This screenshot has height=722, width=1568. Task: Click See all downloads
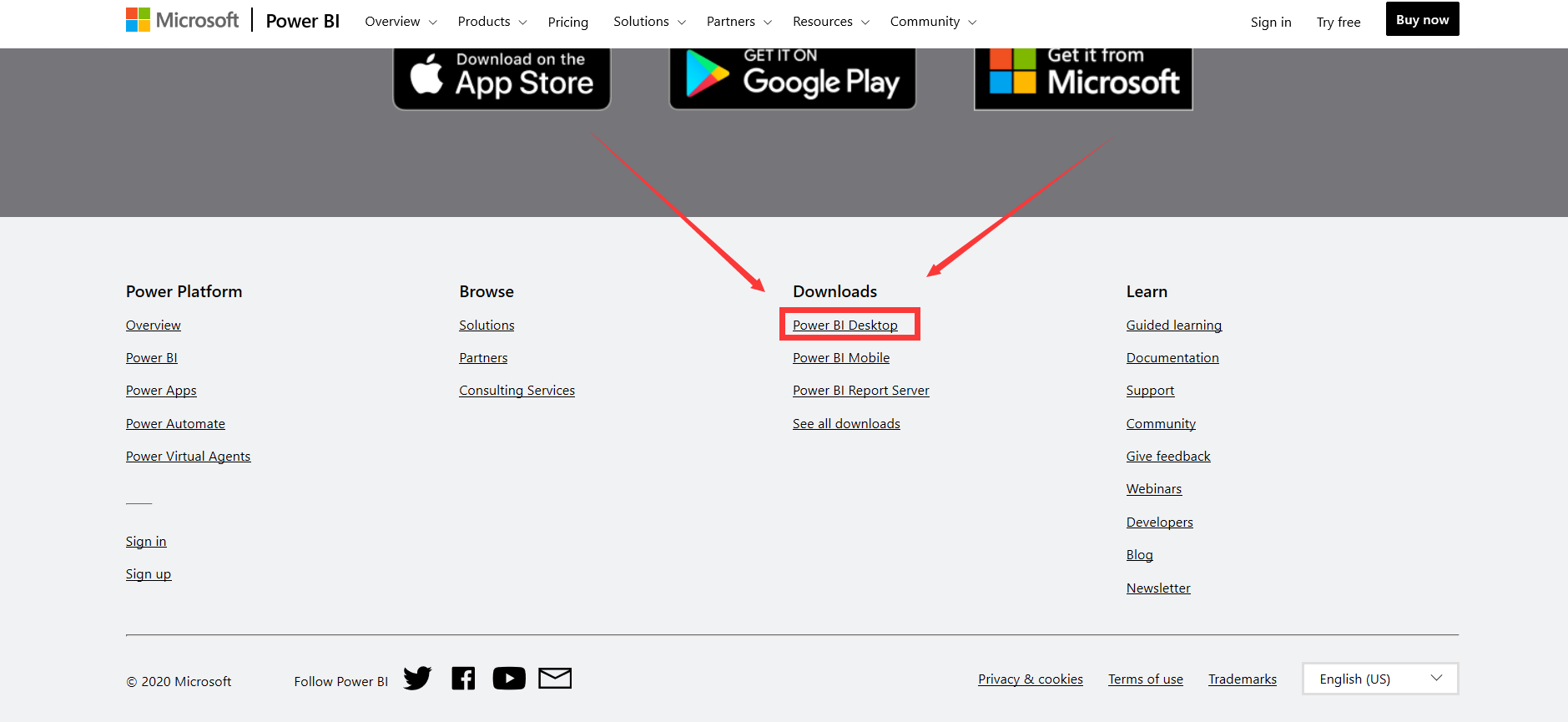pos(846,423)
